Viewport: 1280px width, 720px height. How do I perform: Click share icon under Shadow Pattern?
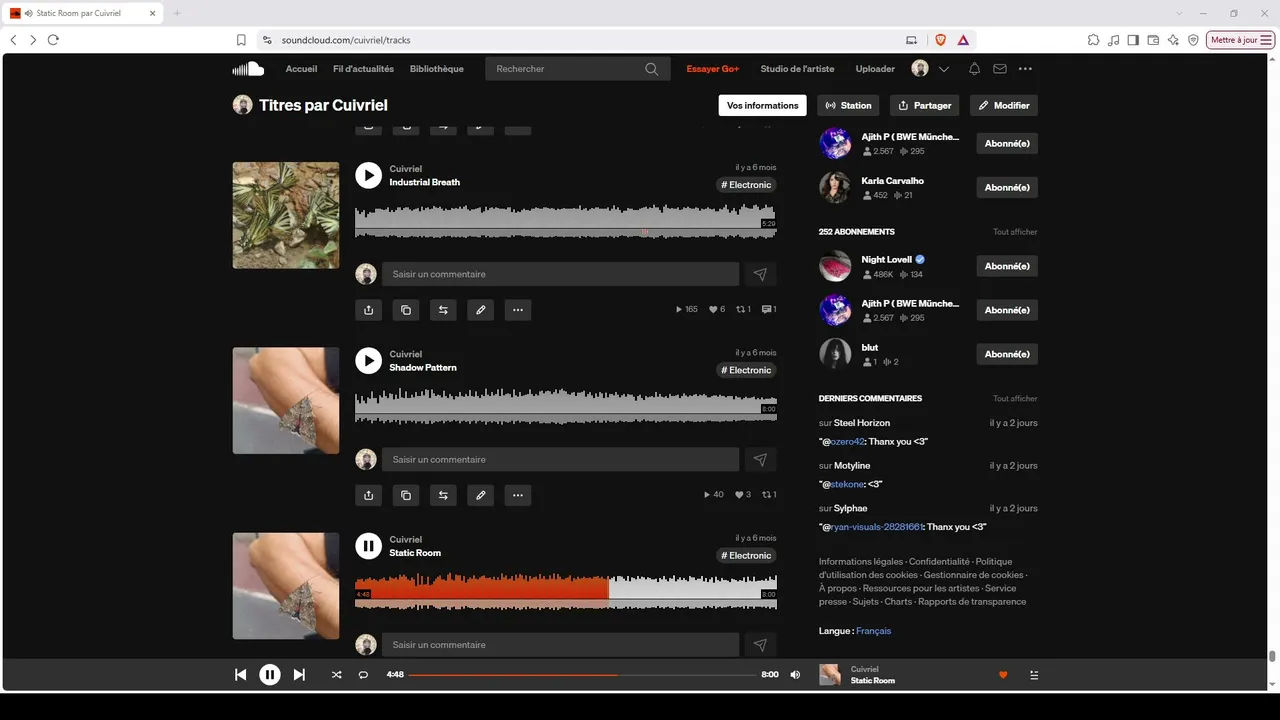368,495
